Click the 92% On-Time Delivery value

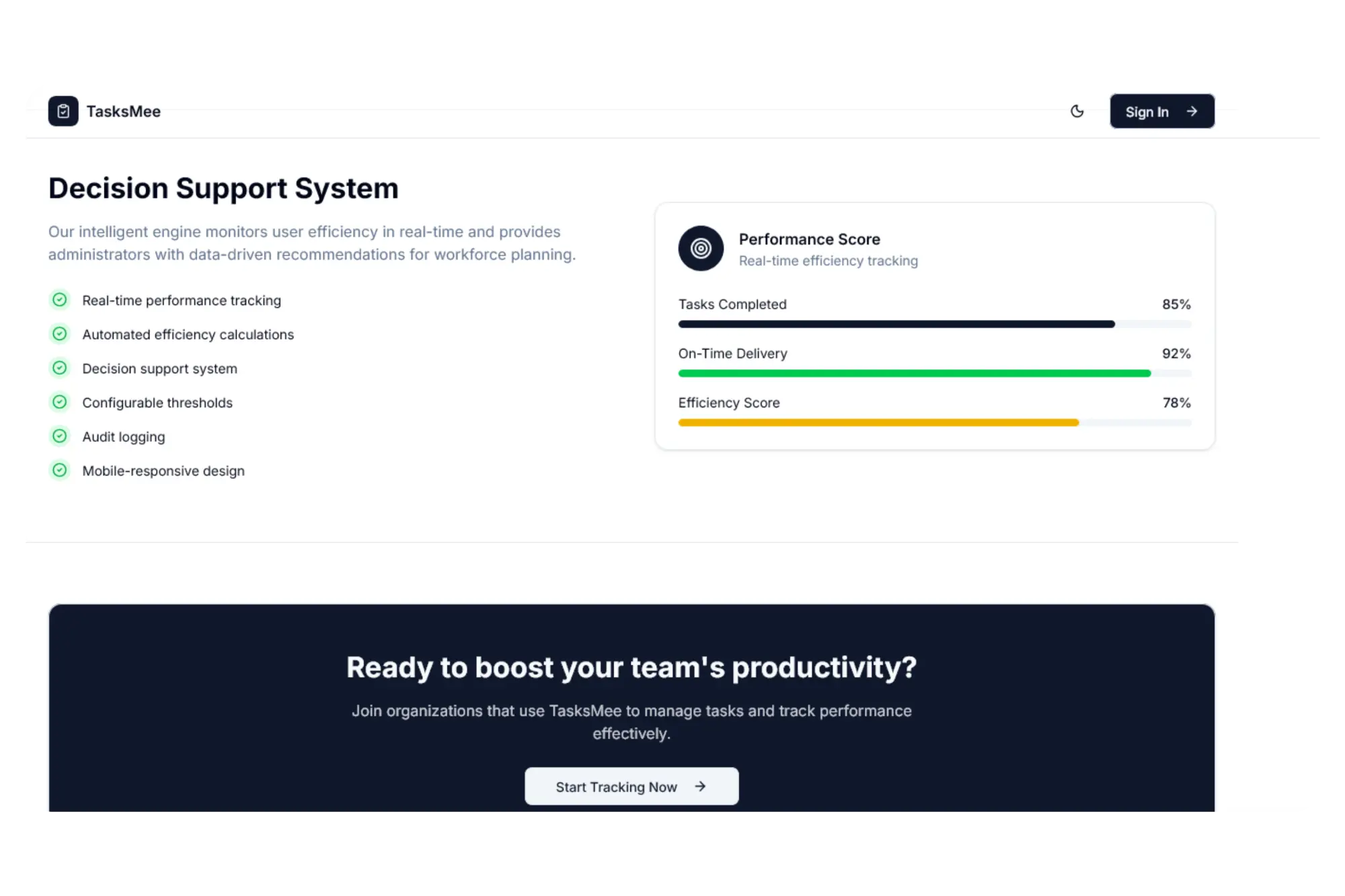[1176, 354]
